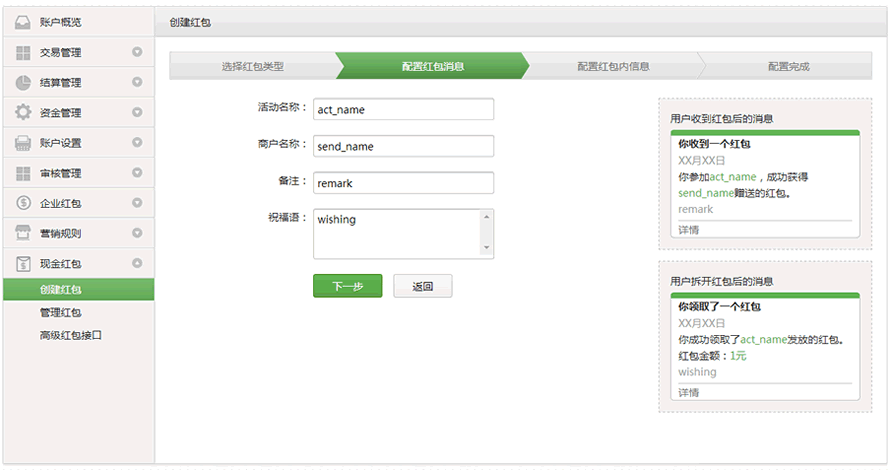Open the 企业红包 sidebar item

point(78,203)
